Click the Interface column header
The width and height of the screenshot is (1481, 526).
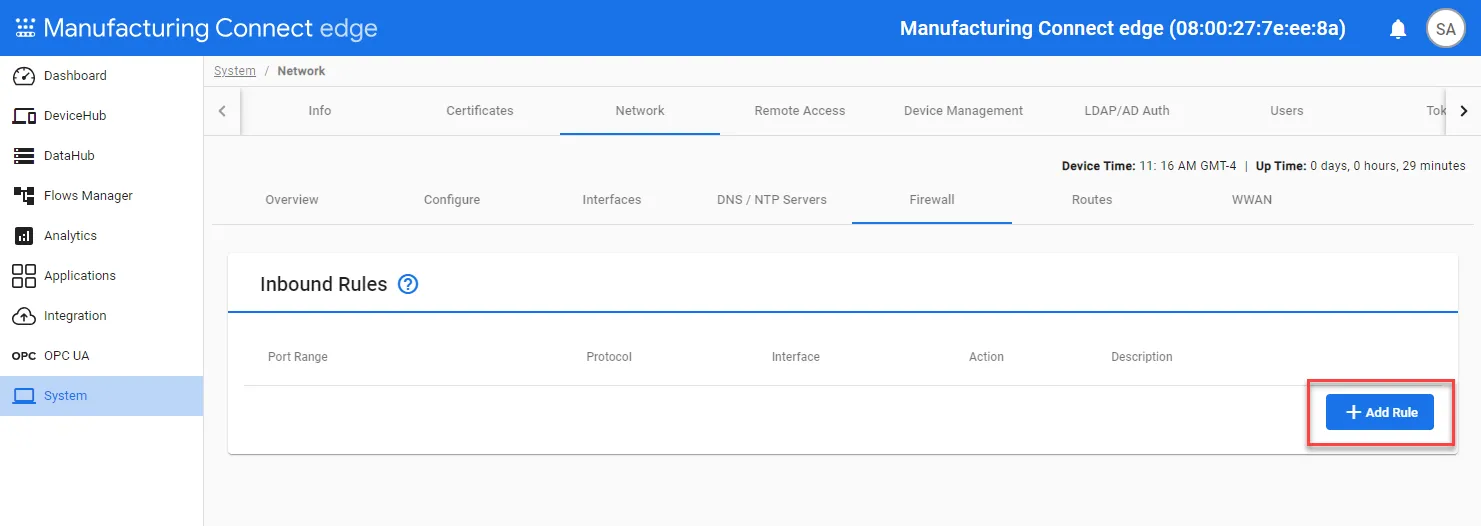click(796, 357)
